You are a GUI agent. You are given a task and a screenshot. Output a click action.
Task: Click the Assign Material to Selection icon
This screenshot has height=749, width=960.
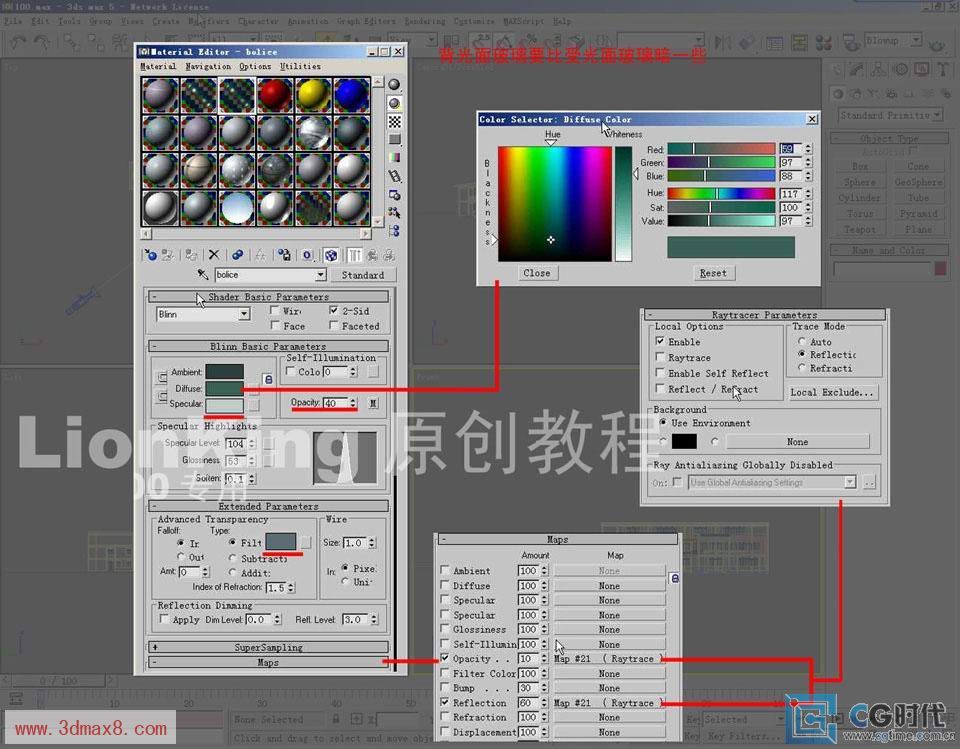pos(191,255)
